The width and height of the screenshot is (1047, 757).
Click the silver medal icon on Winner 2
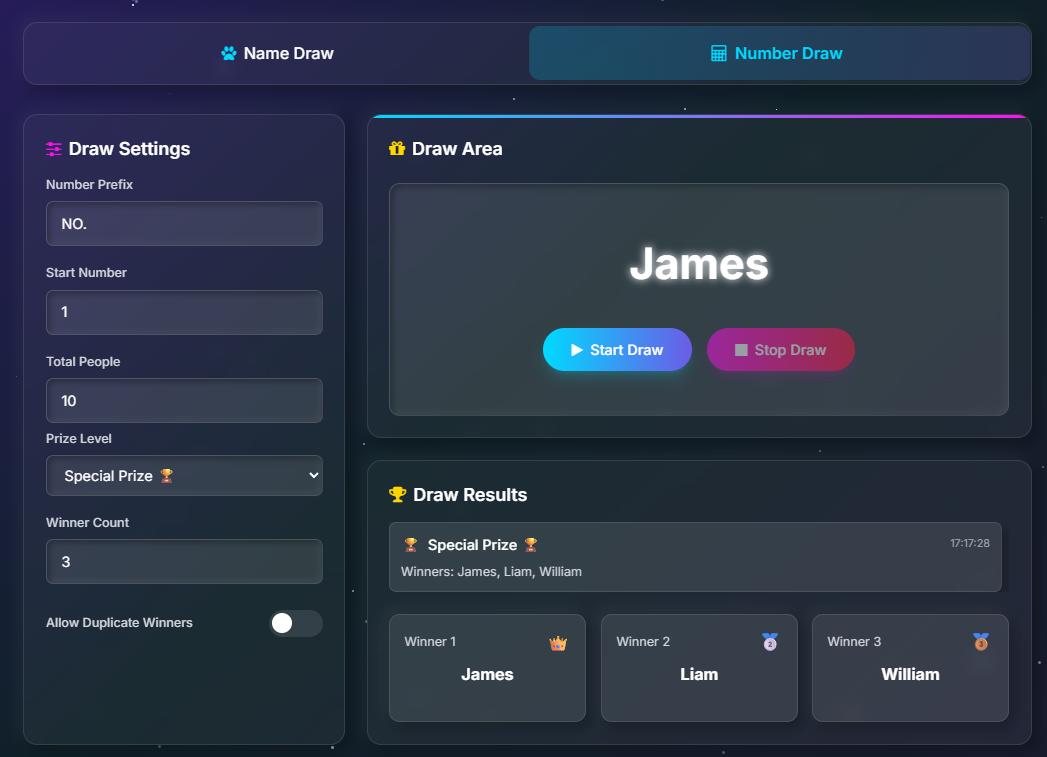[x=769, y=642]
